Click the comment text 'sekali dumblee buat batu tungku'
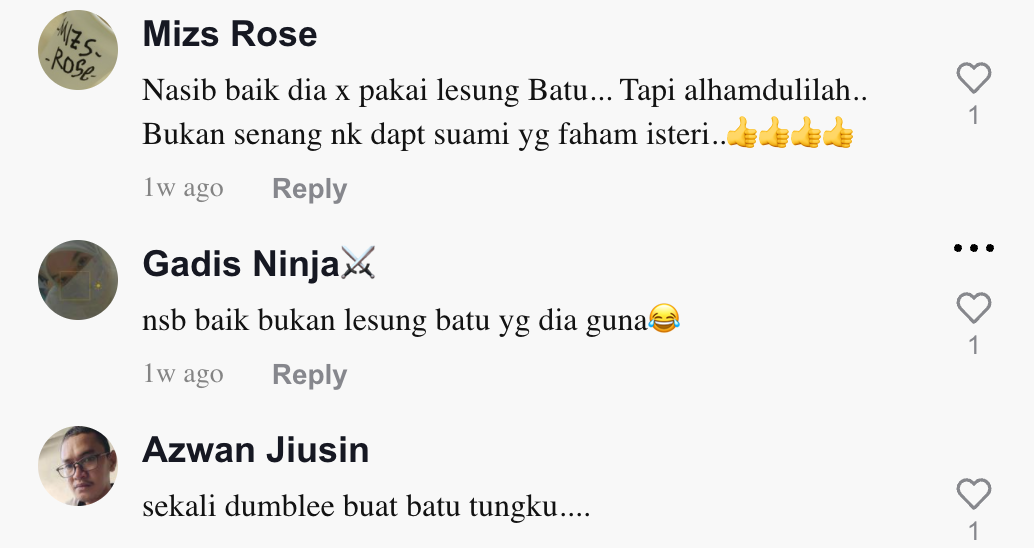This screenshot has height=548, width=1034. 366,506
